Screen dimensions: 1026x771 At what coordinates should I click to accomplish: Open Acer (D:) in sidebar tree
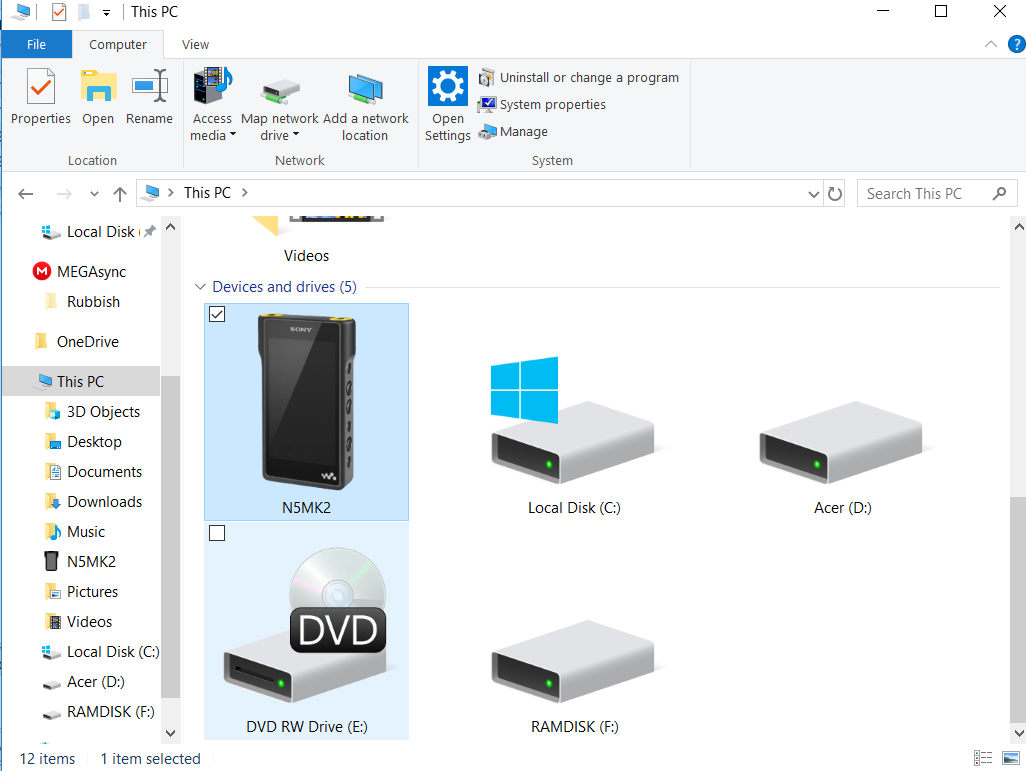point(84,682)
